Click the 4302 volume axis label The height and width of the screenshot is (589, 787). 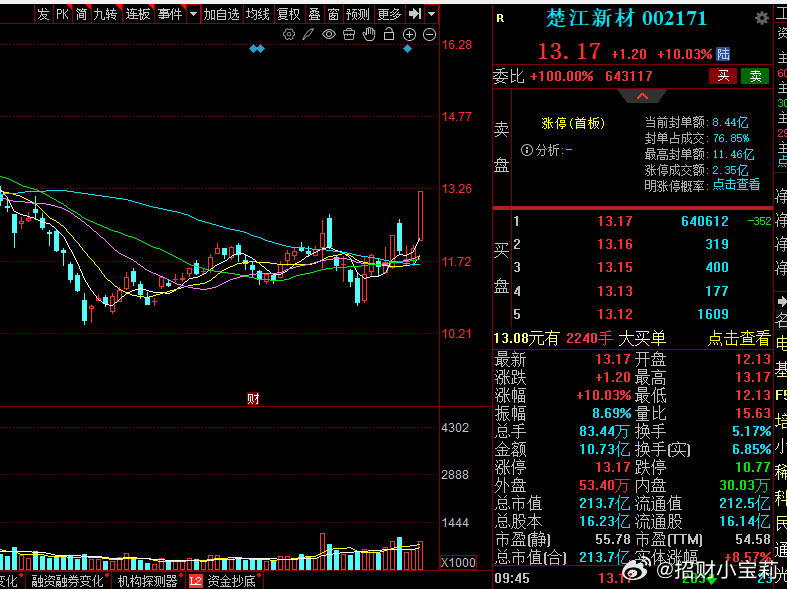(x=455, y=428)
